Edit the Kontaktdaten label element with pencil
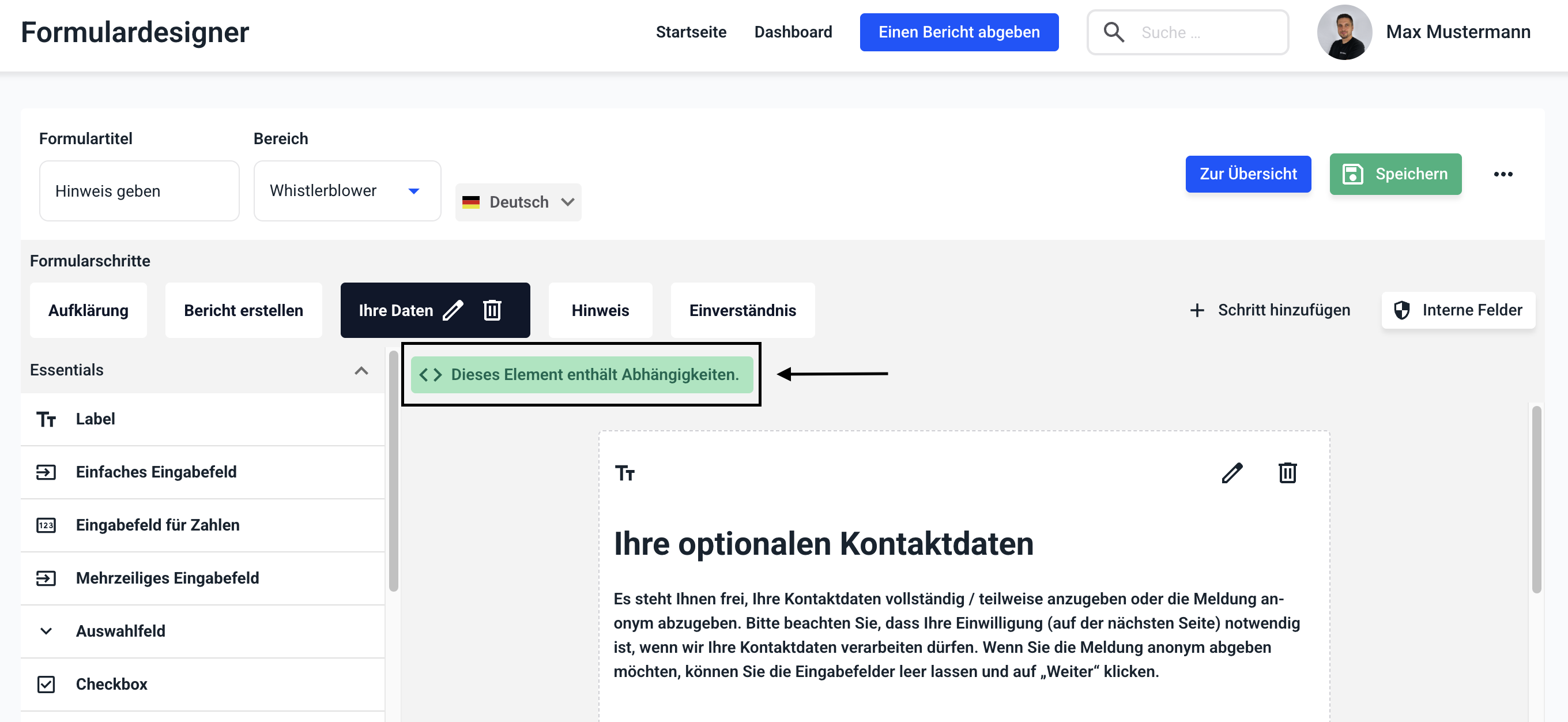This screenshot has height=722, width=1568. coord(1231,473)
